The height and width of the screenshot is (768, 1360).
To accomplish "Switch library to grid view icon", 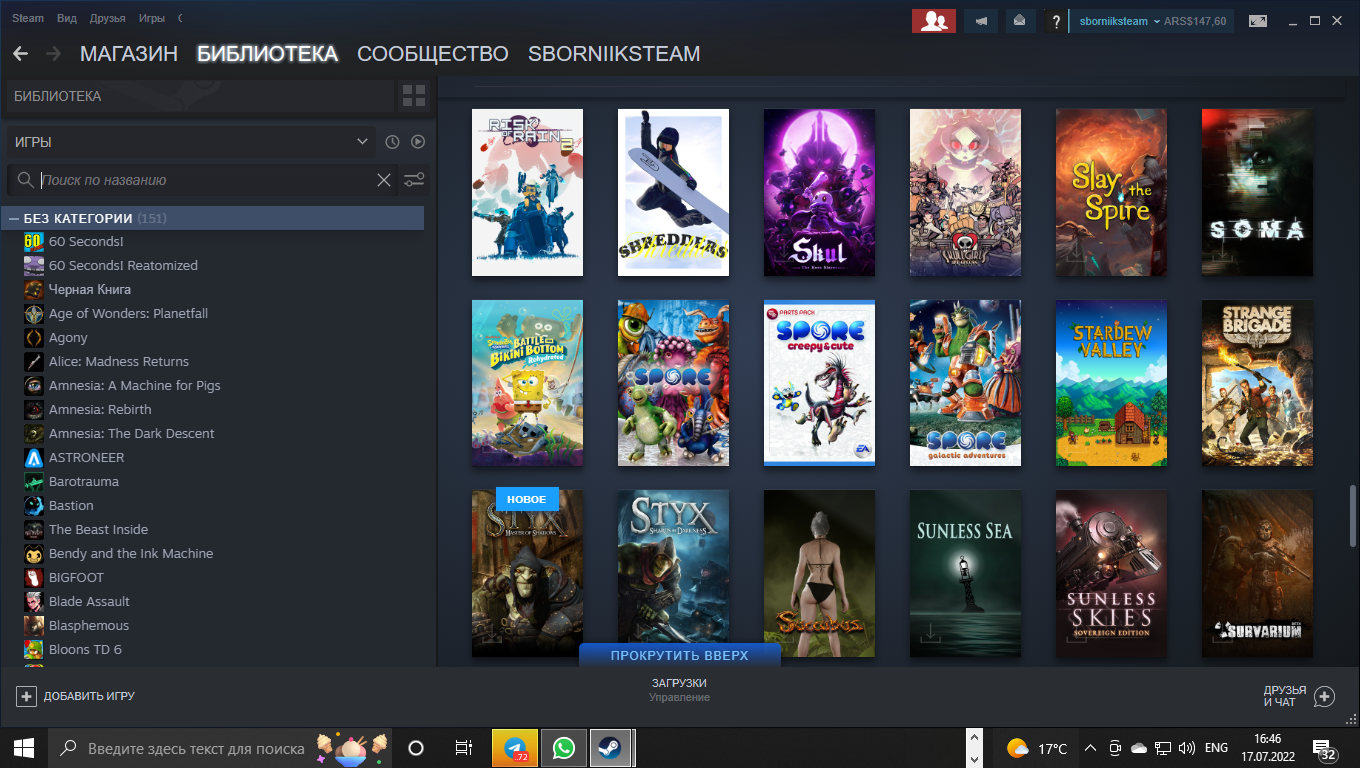I will click(x=414, y=96).
